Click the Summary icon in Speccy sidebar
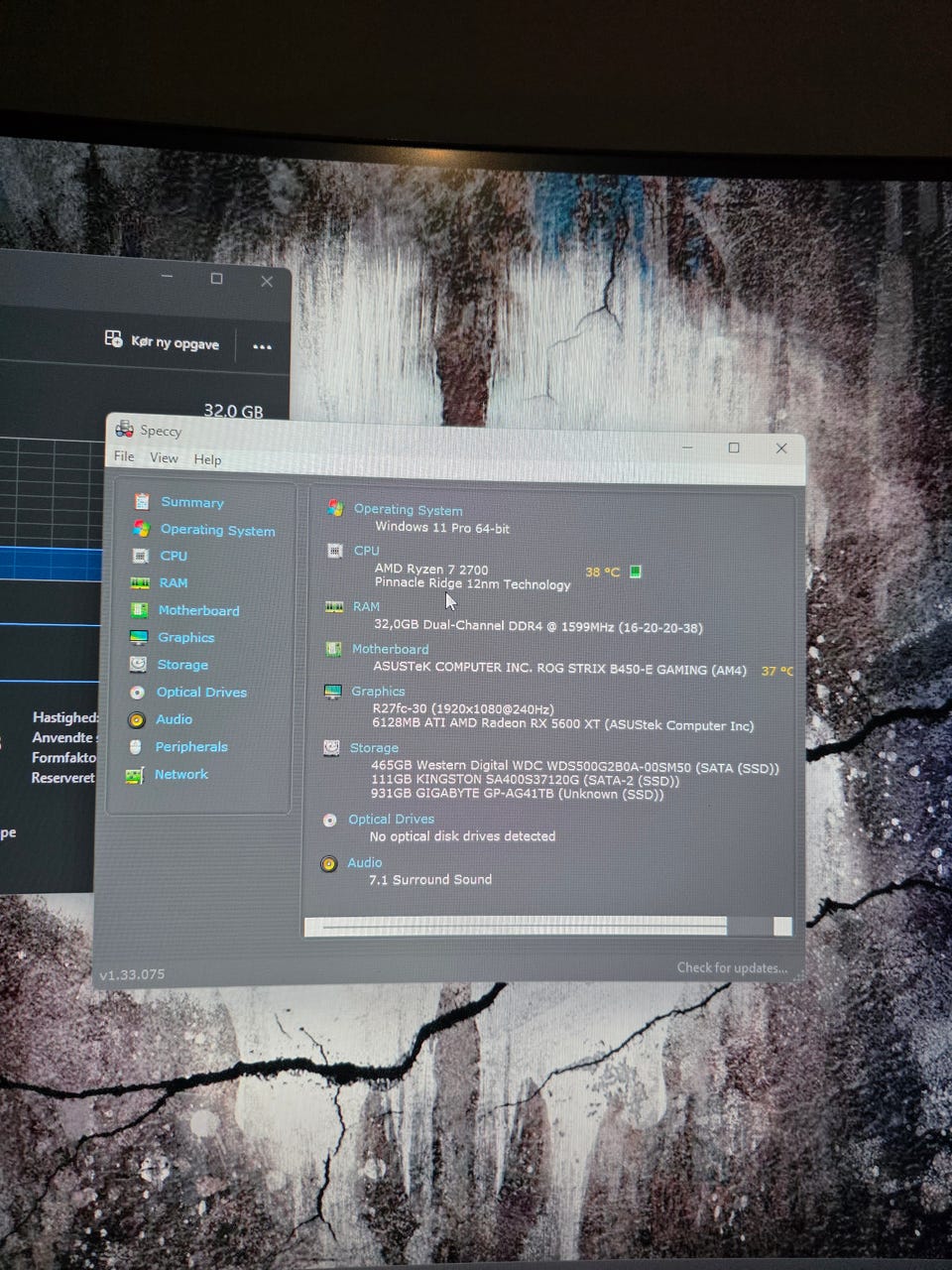Image resolution: width=952 pixels, height=1270 pixels. 142,502
